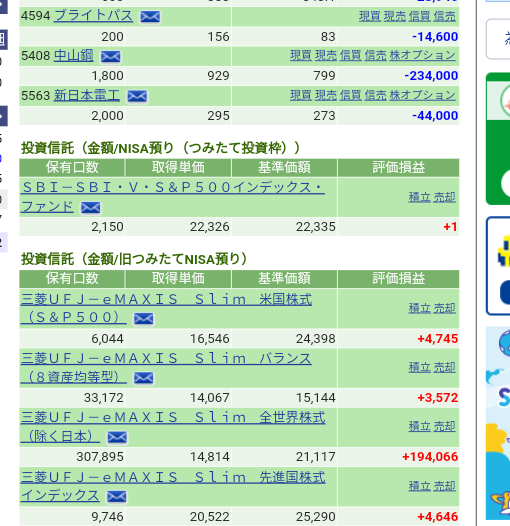Image resolution: width=510 pixels, height=526 pixels.
Task: Click 信売 for ブライトパス
Action: (x=445, y=16)
